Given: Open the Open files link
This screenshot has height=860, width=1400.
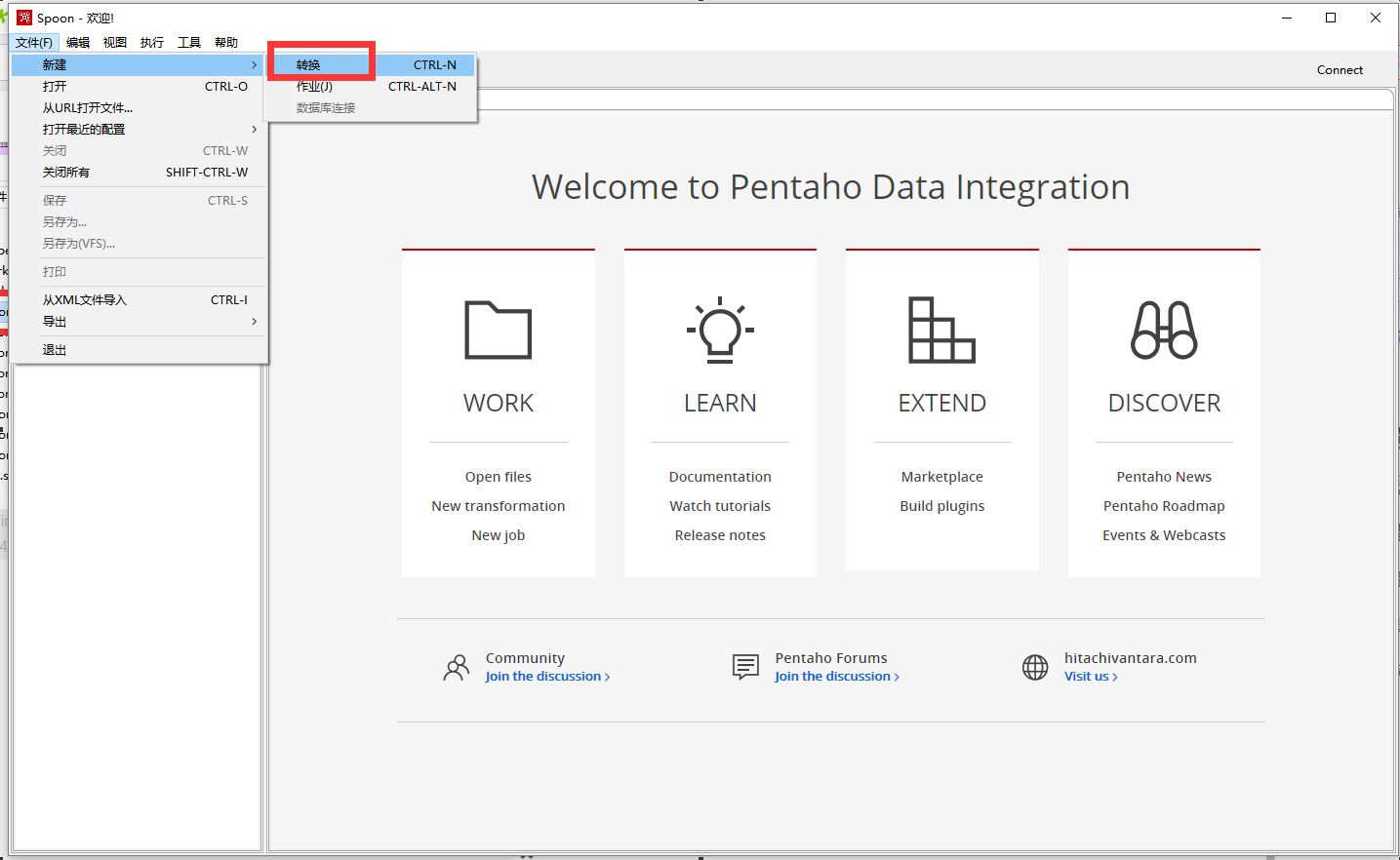Looking at the screenshot, I should click(499, 477).
